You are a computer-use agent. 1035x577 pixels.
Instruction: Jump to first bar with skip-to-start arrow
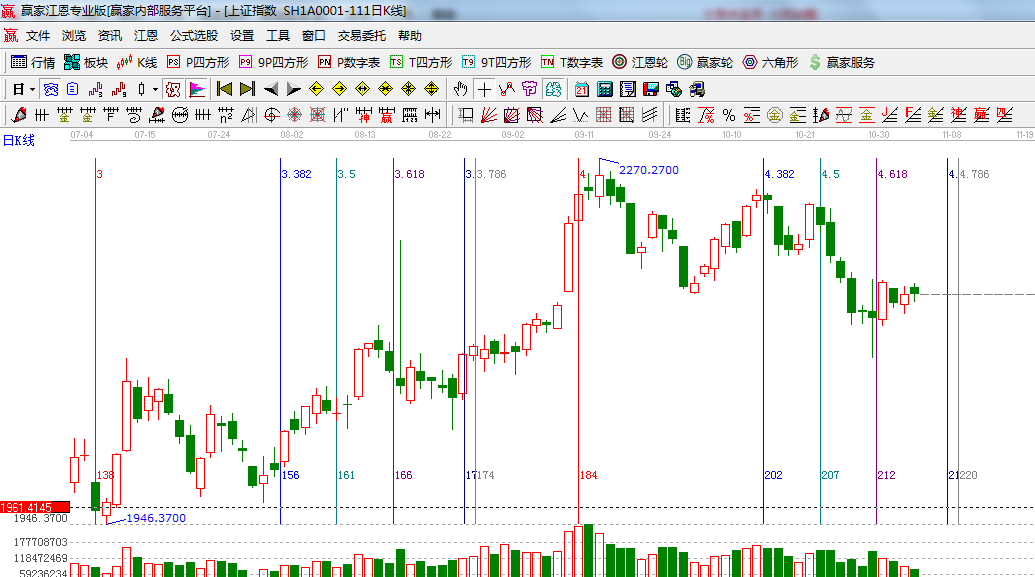(x=224, y=89)
